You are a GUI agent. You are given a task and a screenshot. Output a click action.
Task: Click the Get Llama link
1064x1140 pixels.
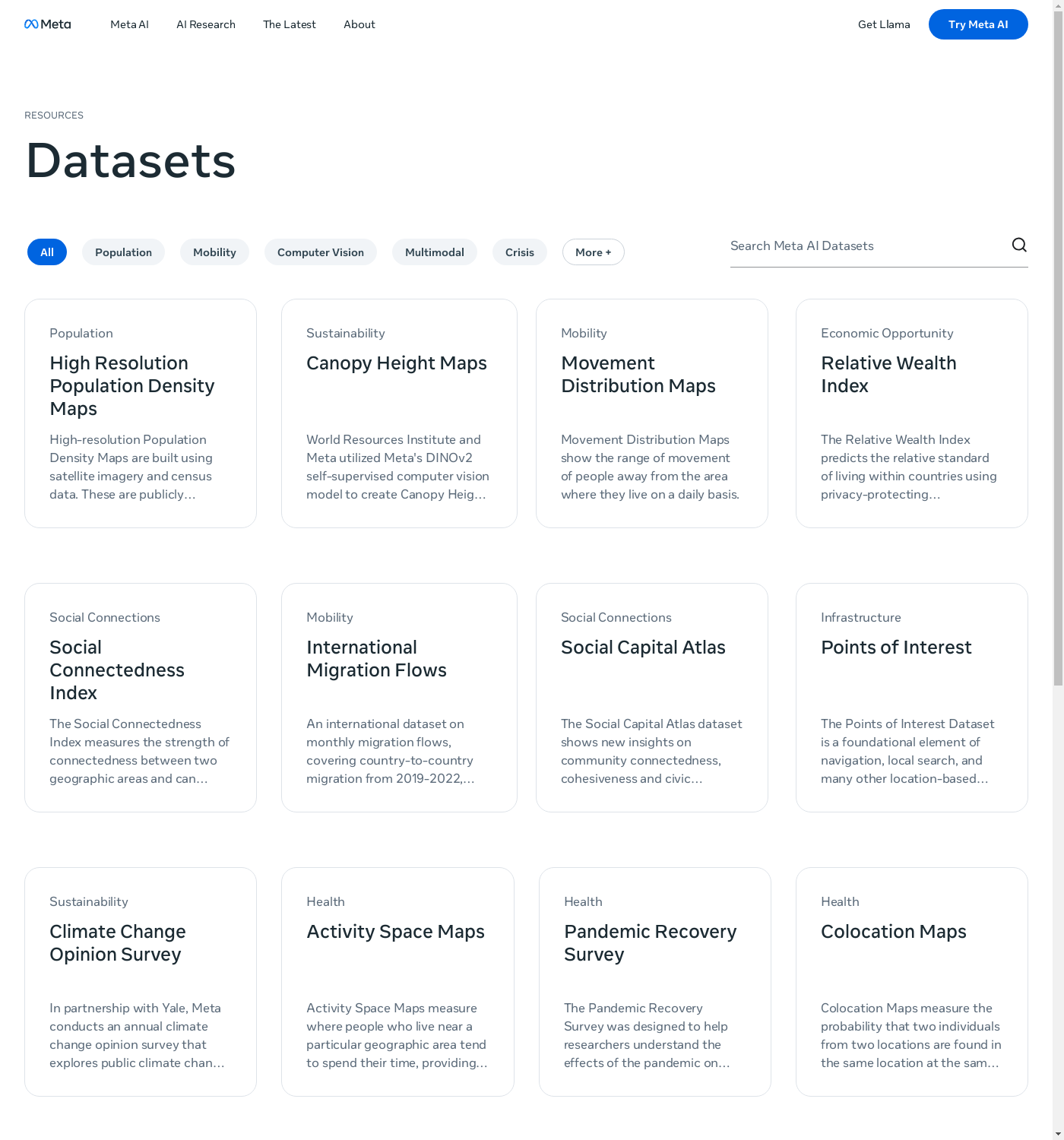point(884,24)
